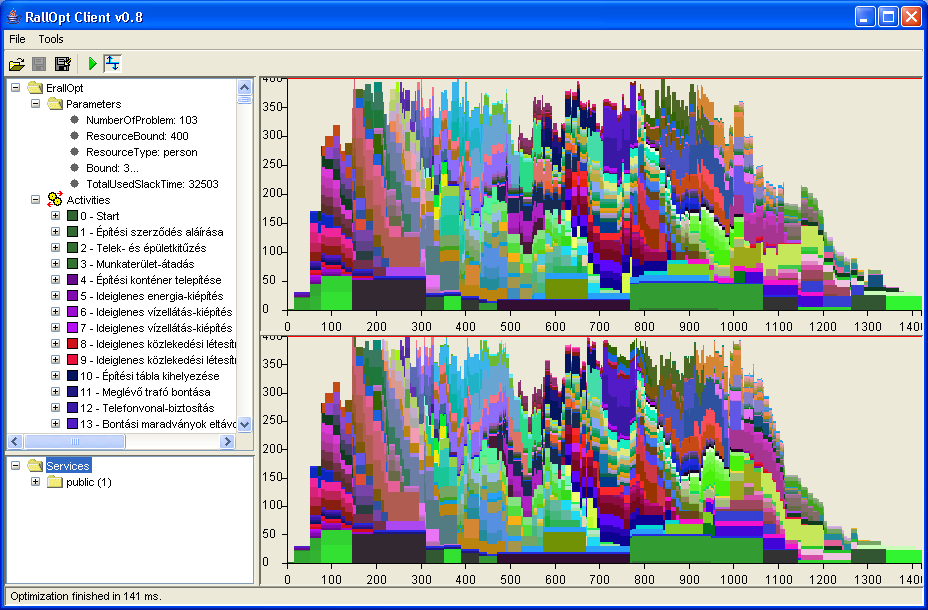Select the label "3 - Munkaterület-átadás"

click(x=137, y=264)
